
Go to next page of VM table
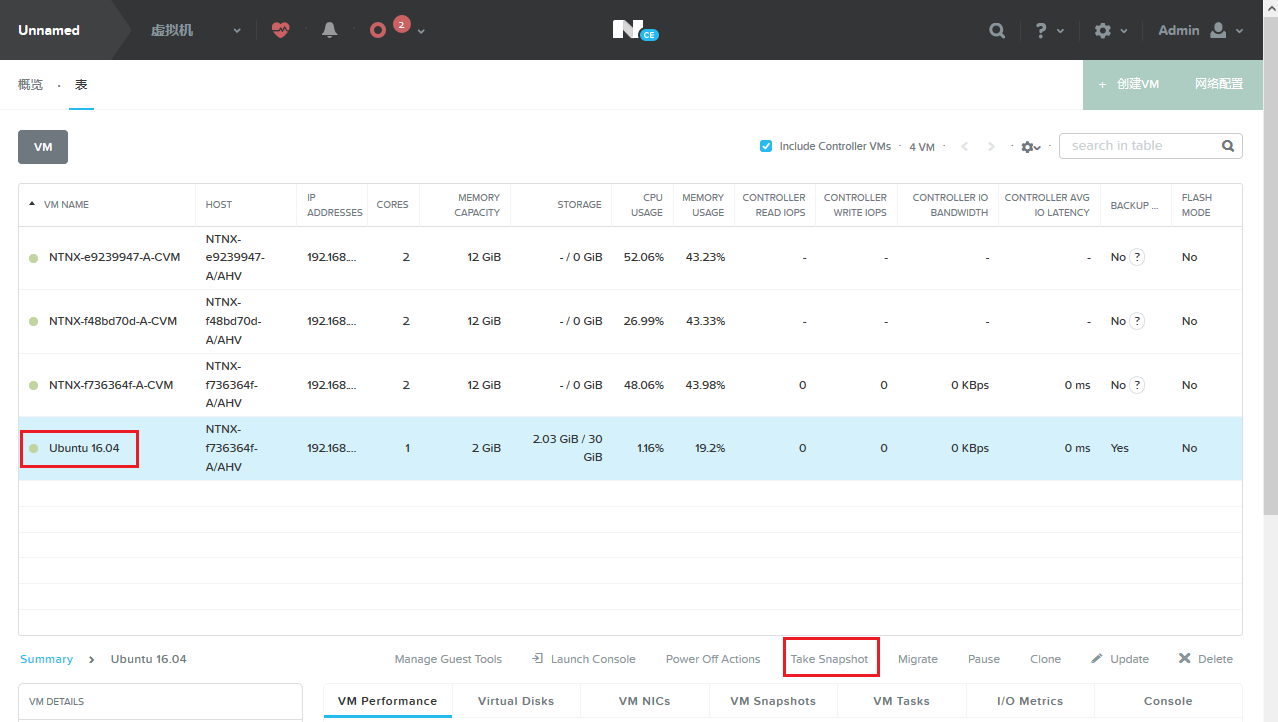[x=991, y=147]
